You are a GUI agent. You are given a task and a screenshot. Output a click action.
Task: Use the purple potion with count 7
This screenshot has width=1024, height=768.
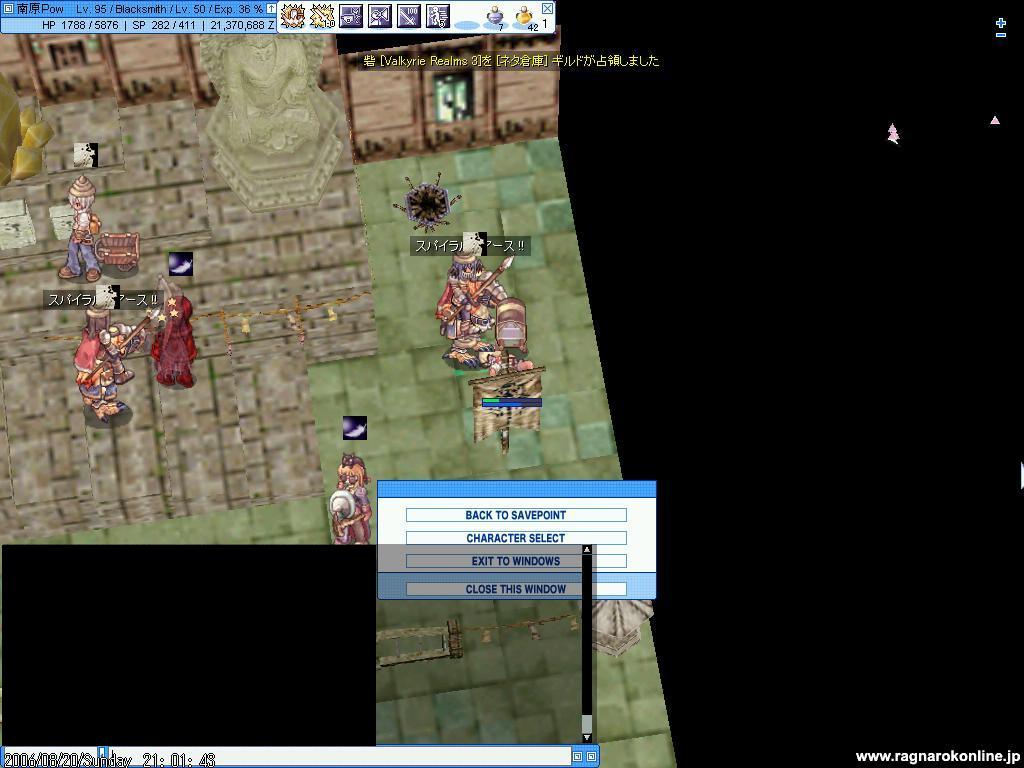(494, 18)
